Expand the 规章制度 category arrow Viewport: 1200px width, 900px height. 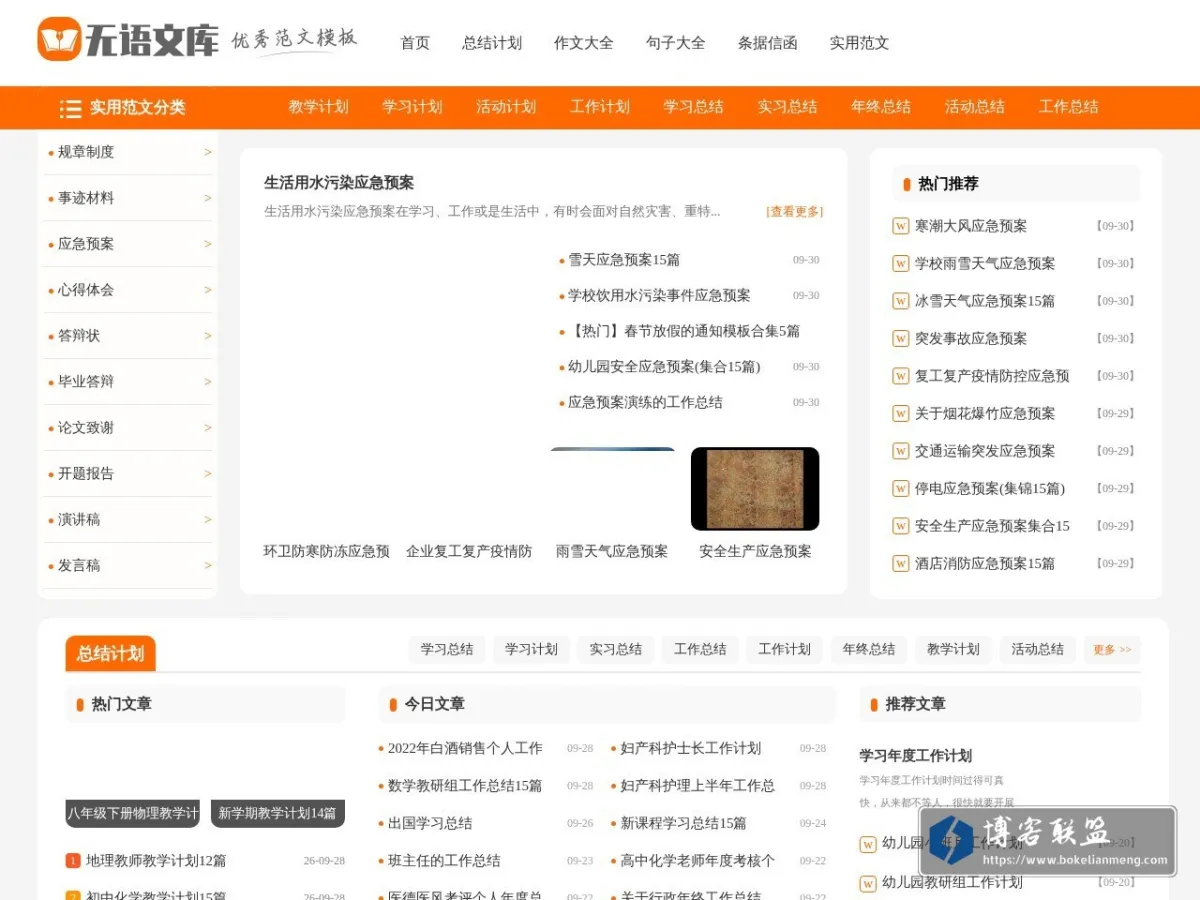click(x=208, y=152)
